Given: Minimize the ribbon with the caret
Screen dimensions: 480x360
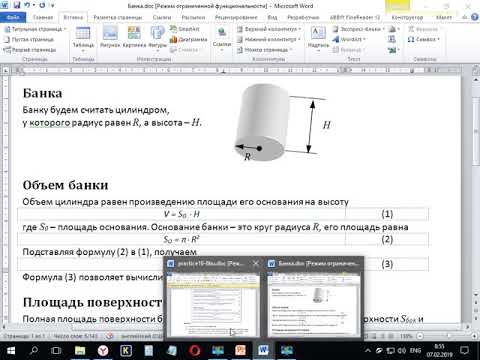Looking at the screenshot, I should click(465, 17).
